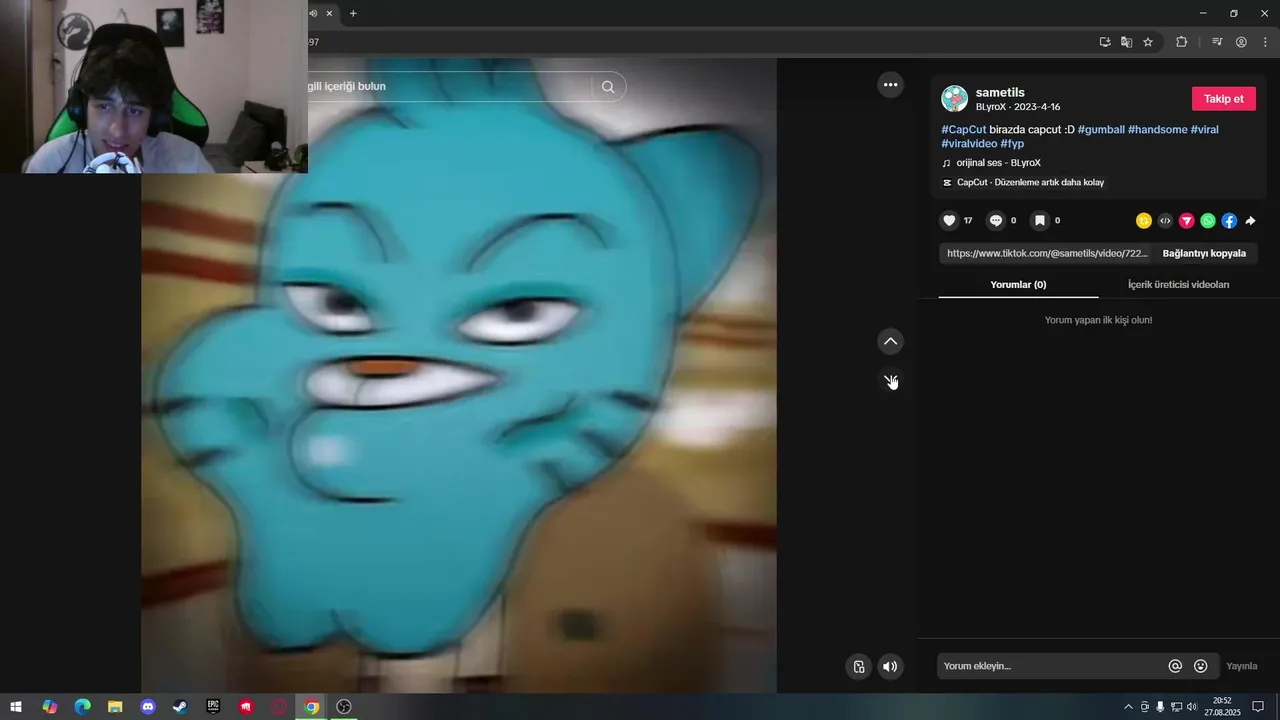The width and height of the screenshot is (1280, 720).
Task: Switch to the Yorumlar (0) tab
Action: (x=1018, y=285)
